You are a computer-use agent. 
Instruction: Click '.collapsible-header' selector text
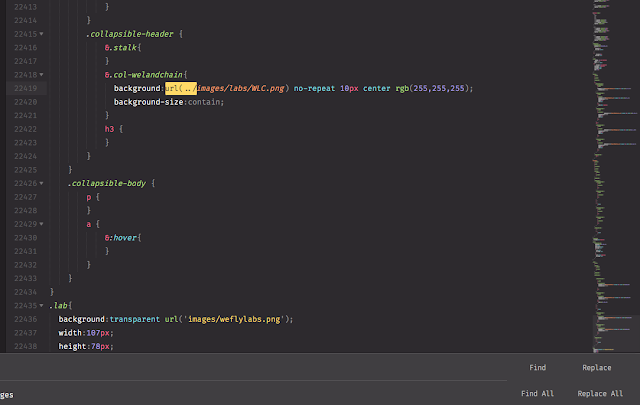pyautogui.click(x=129, y=34)
